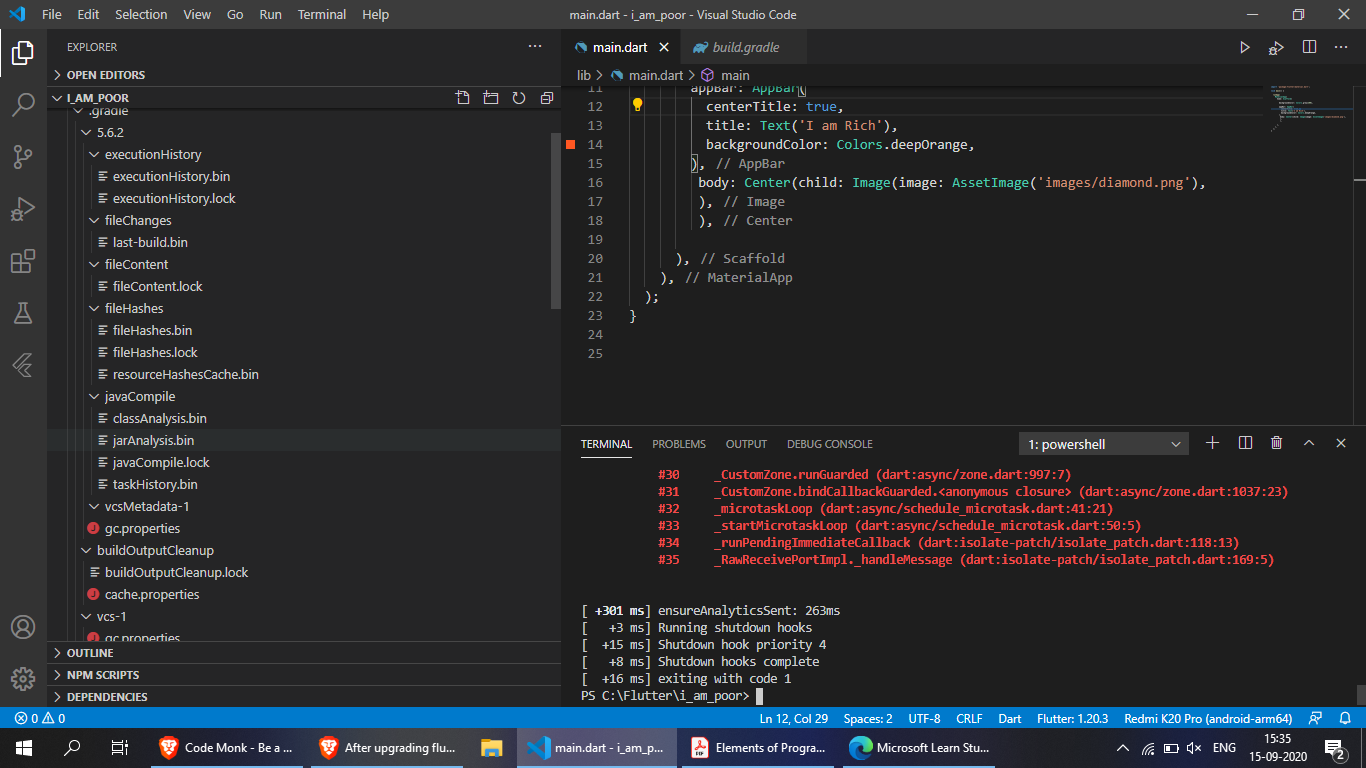Open the powershell terminal selector dropdown
Viewport: 1366px width, 768px height.
coord(1104,444)
